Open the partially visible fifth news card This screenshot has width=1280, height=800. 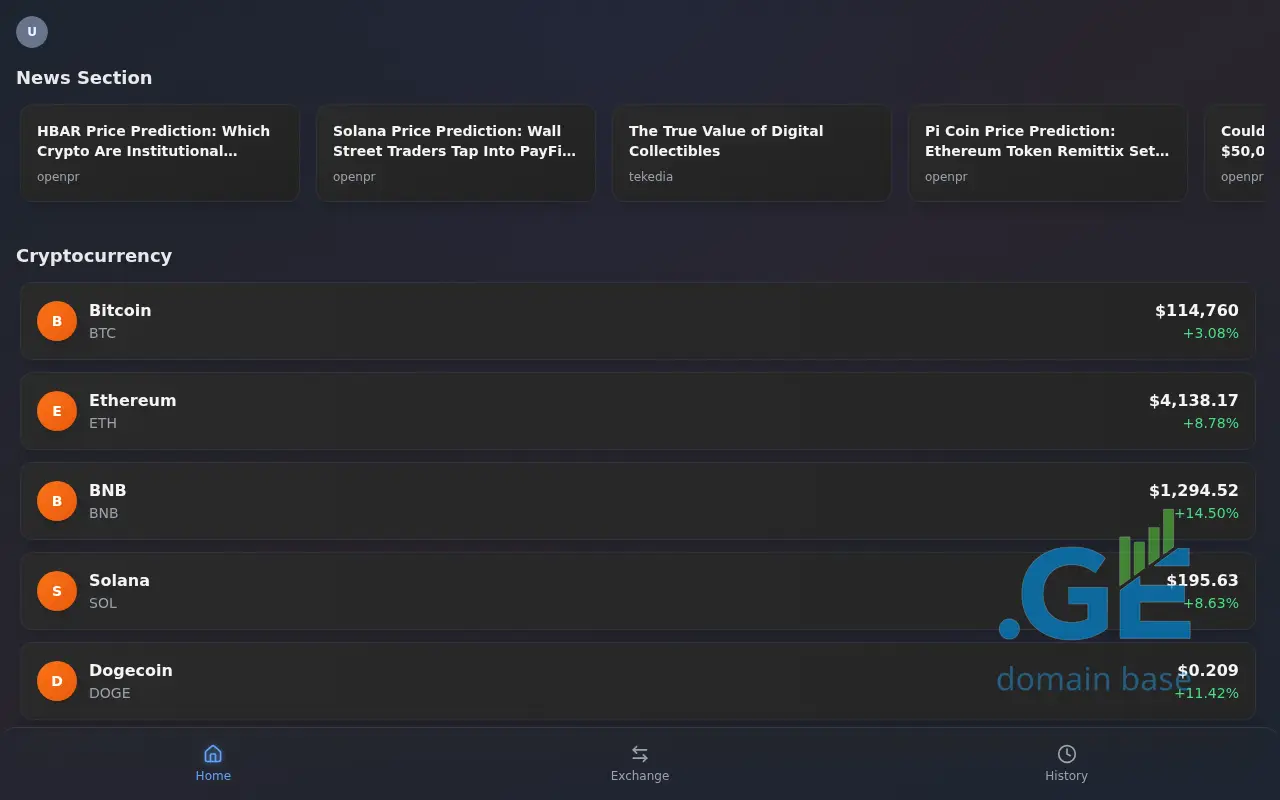[1242, 153]
